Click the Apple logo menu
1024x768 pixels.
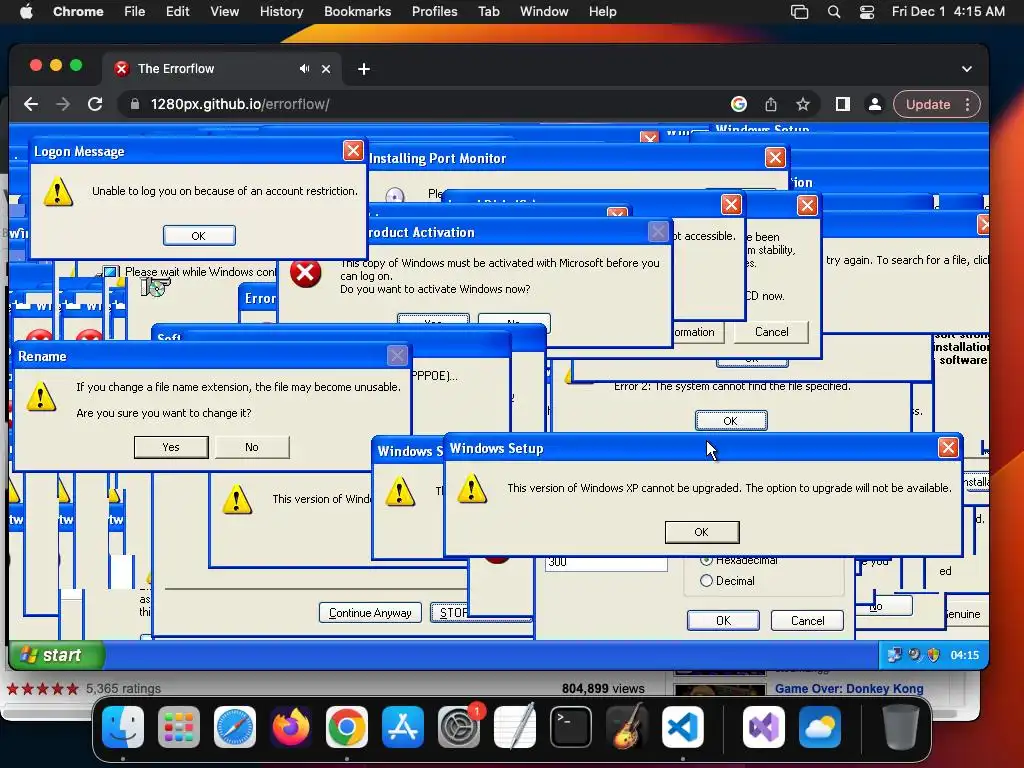point(26,11)
